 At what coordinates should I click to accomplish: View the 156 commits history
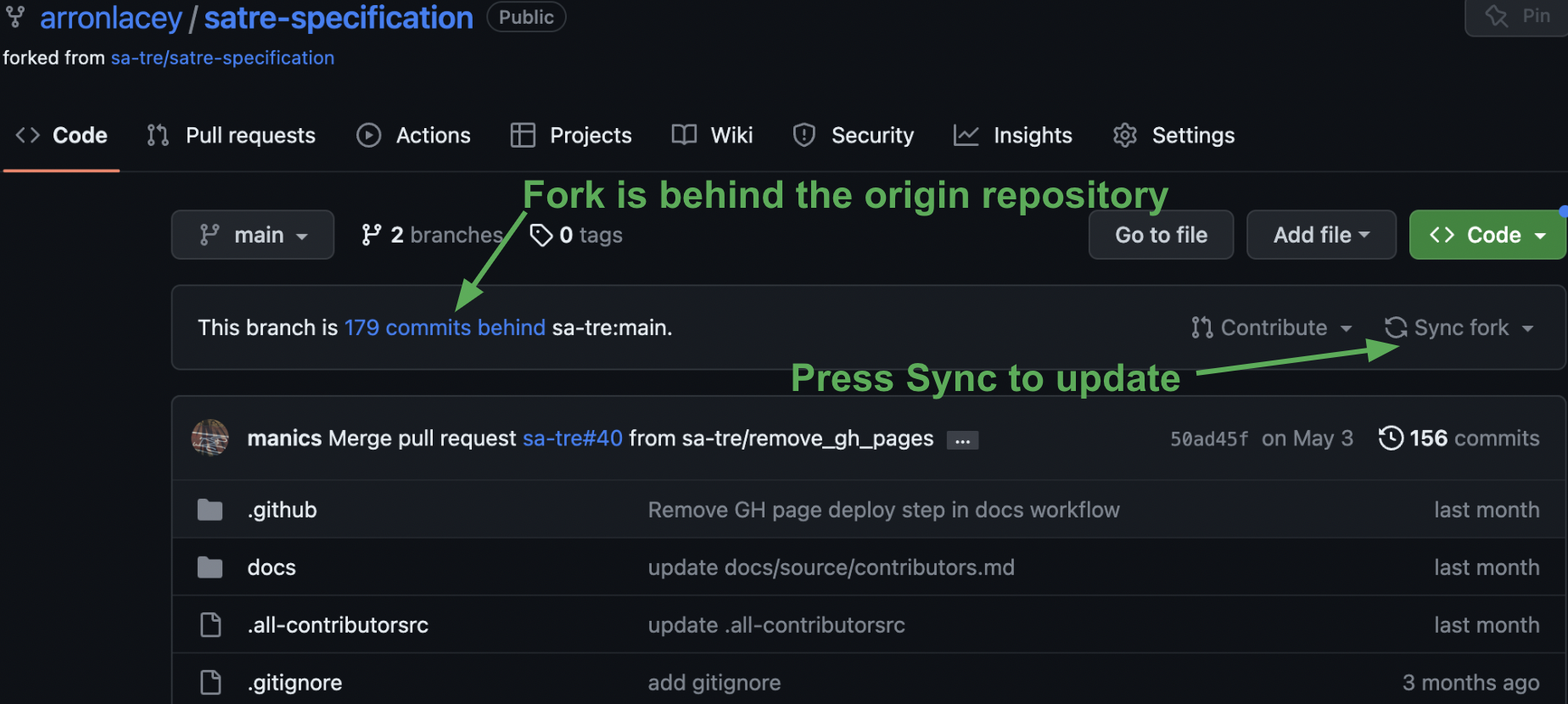(1459, 439)
